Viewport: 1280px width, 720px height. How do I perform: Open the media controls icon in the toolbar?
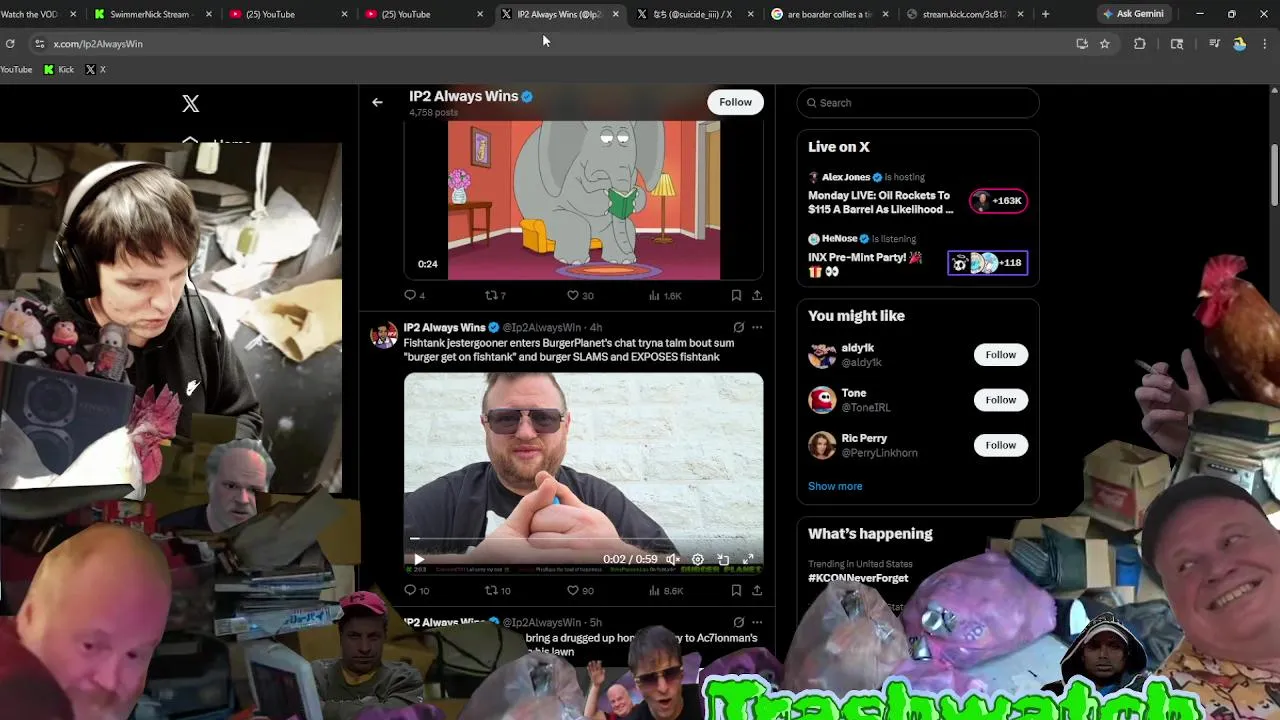click(x=1214, y=44)
